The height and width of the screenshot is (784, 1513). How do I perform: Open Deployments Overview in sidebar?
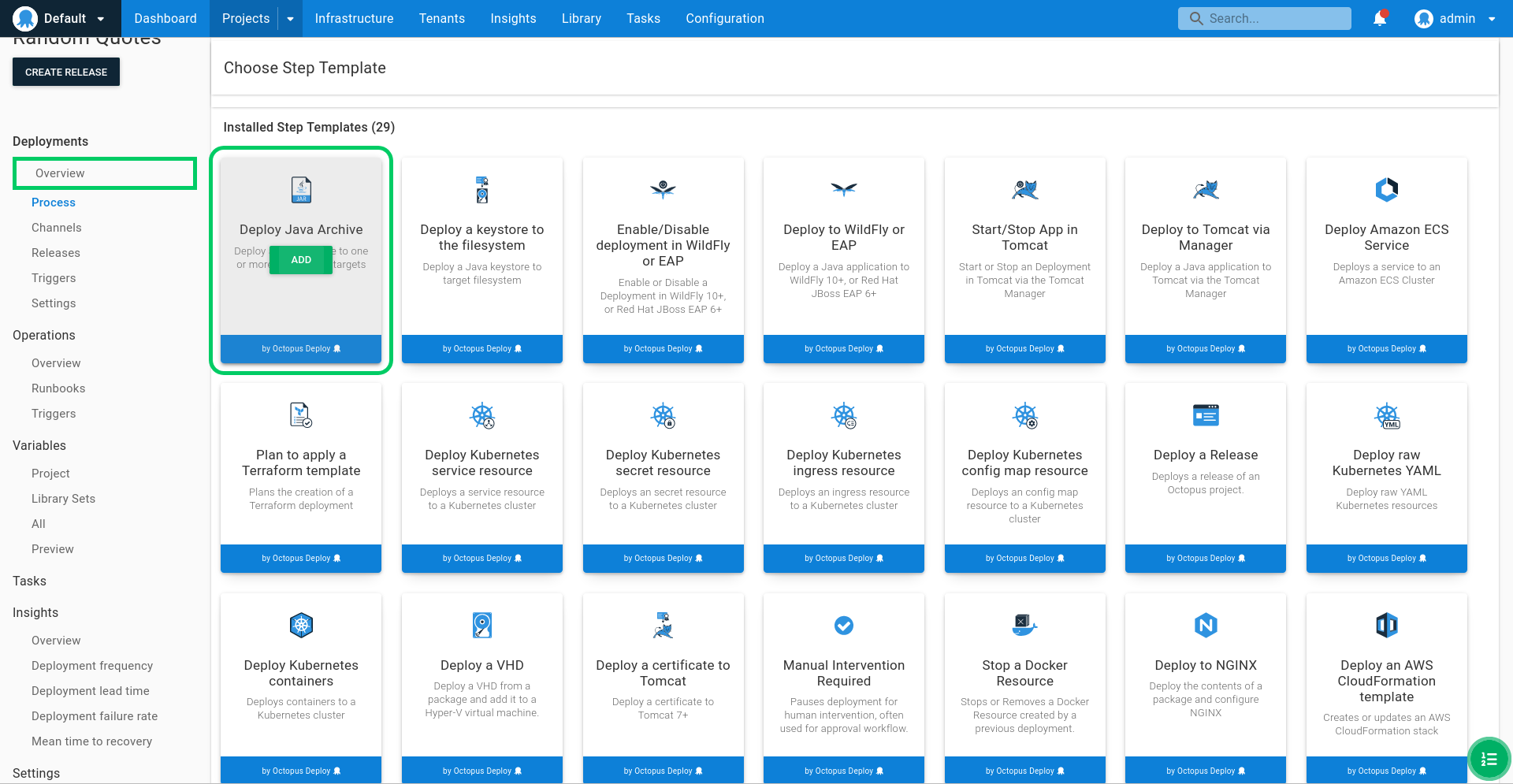[x=105, y=173]
